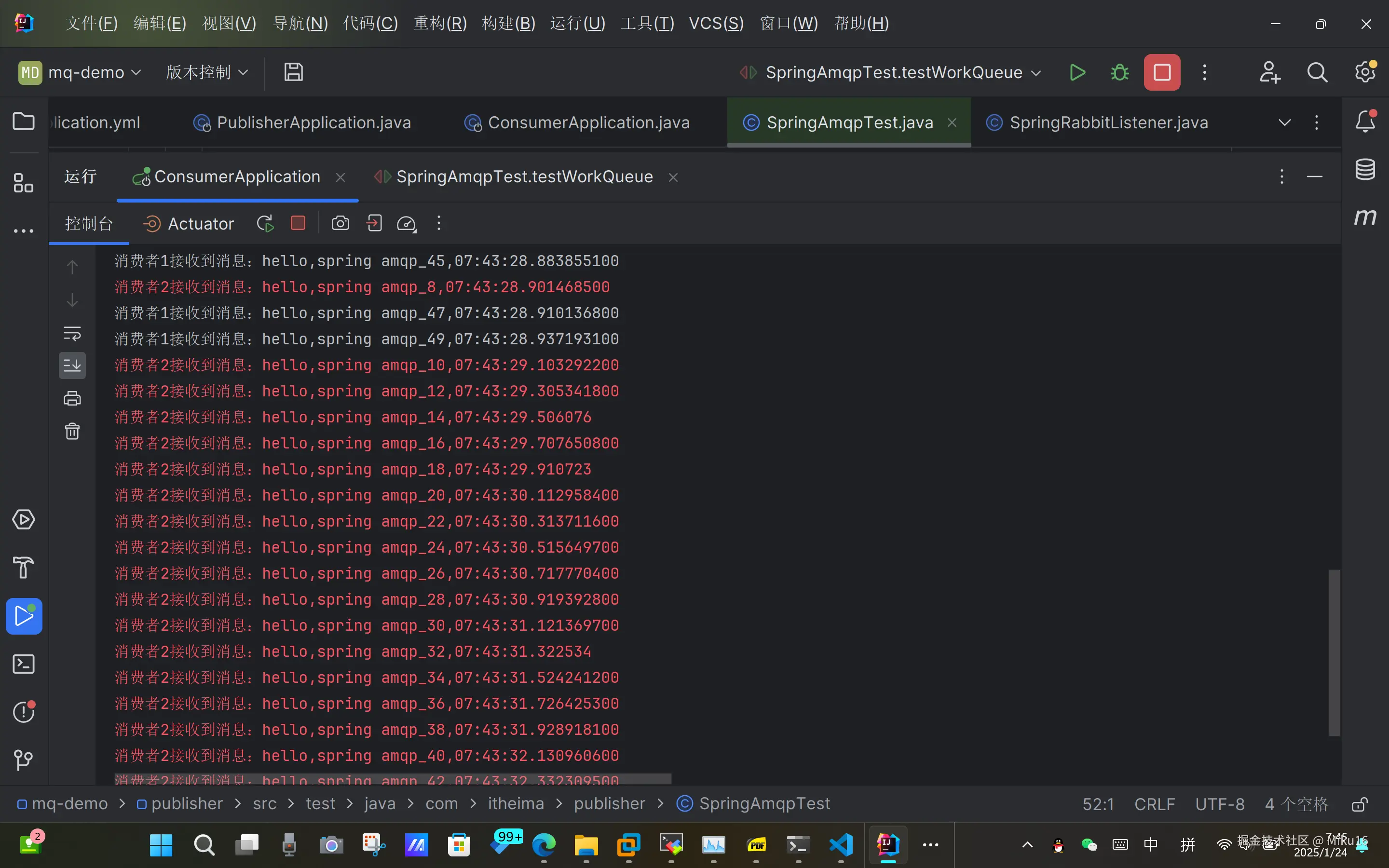
Task: Click the console rerun icon
Action: pos(265,223)
